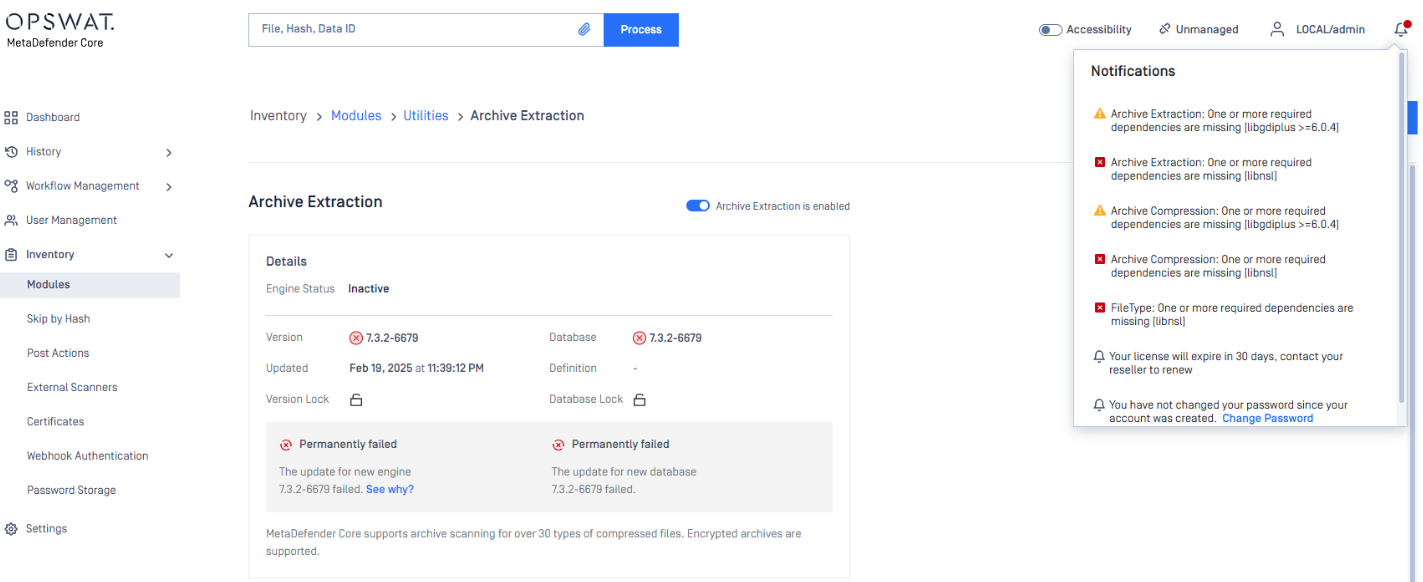
Task: Open the Dashboard page
Action: [53, 118]
